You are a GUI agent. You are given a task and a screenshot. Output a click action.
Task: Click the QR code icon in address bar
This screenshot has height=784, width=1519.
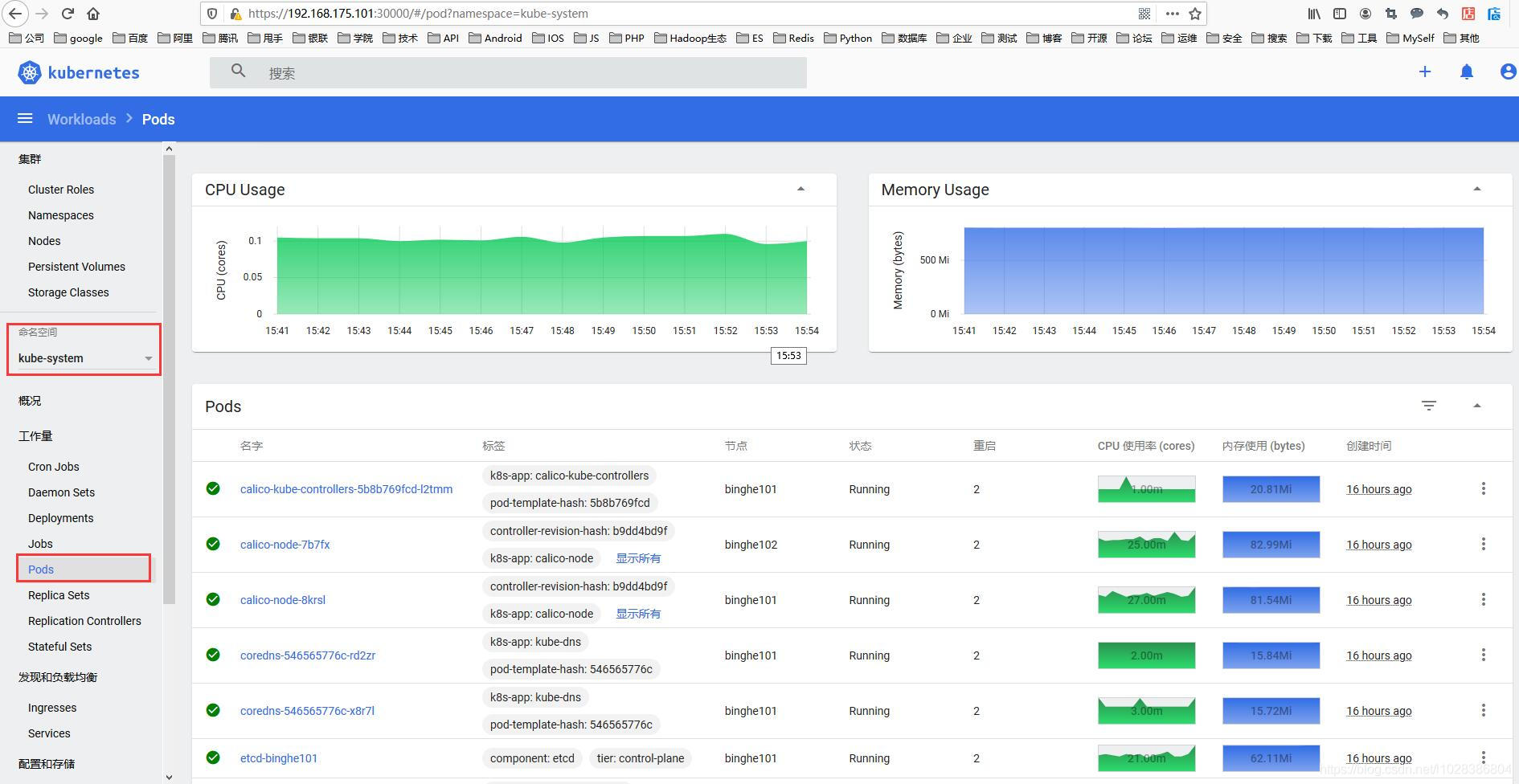pyautogui.click(x=1144, y=14)
